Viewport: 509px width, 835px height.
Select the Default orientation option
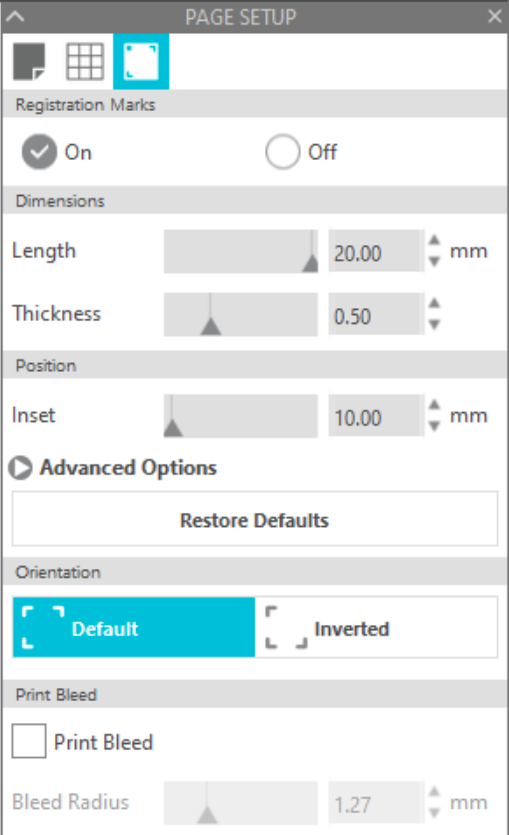[x=134, y=627]
